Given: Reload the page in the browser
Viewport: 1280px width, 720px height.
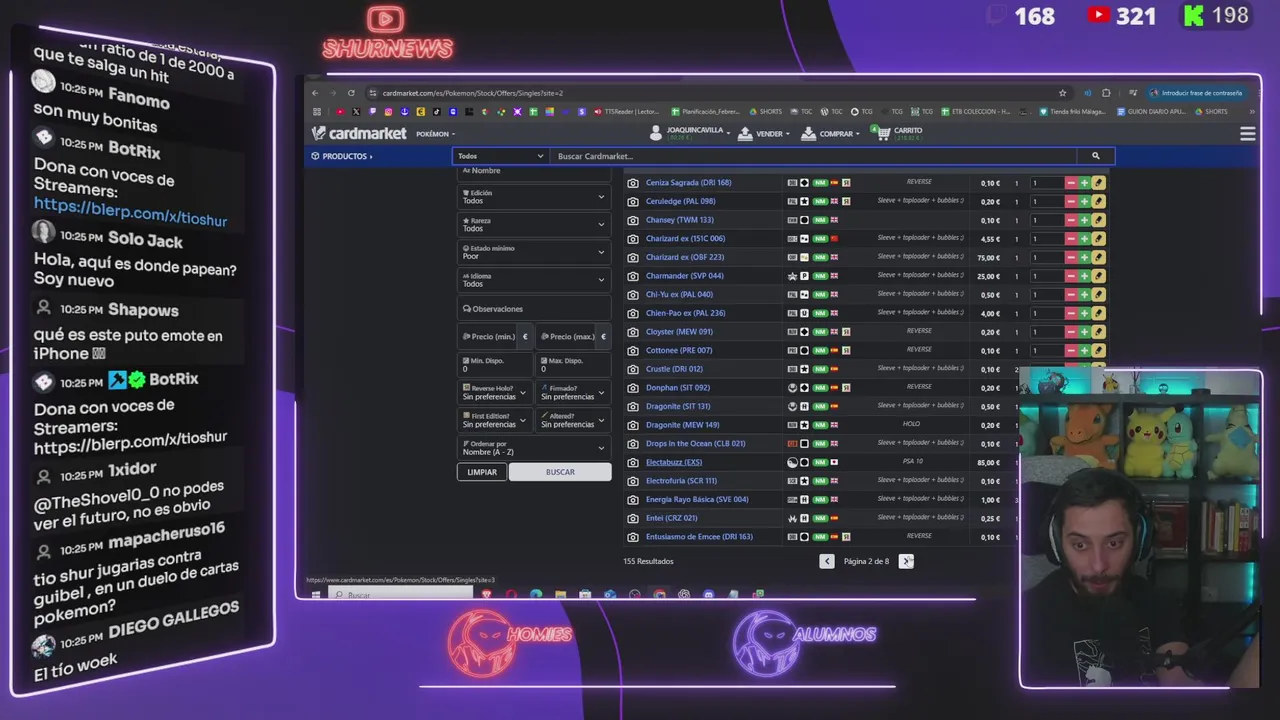Looking at the screenshot, I should [351, 93].
